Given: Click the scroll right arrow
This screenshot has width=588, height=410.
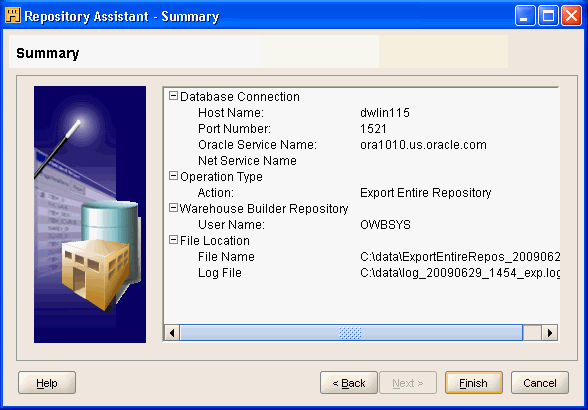Looking at the screenshot, I should (550, 333).
